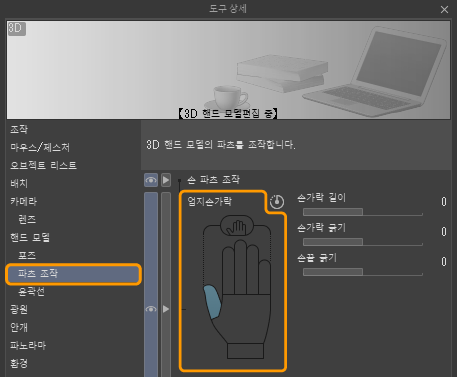Select the index finger in hand diagram
Viewport: 458px width, 378px height.
228,271
